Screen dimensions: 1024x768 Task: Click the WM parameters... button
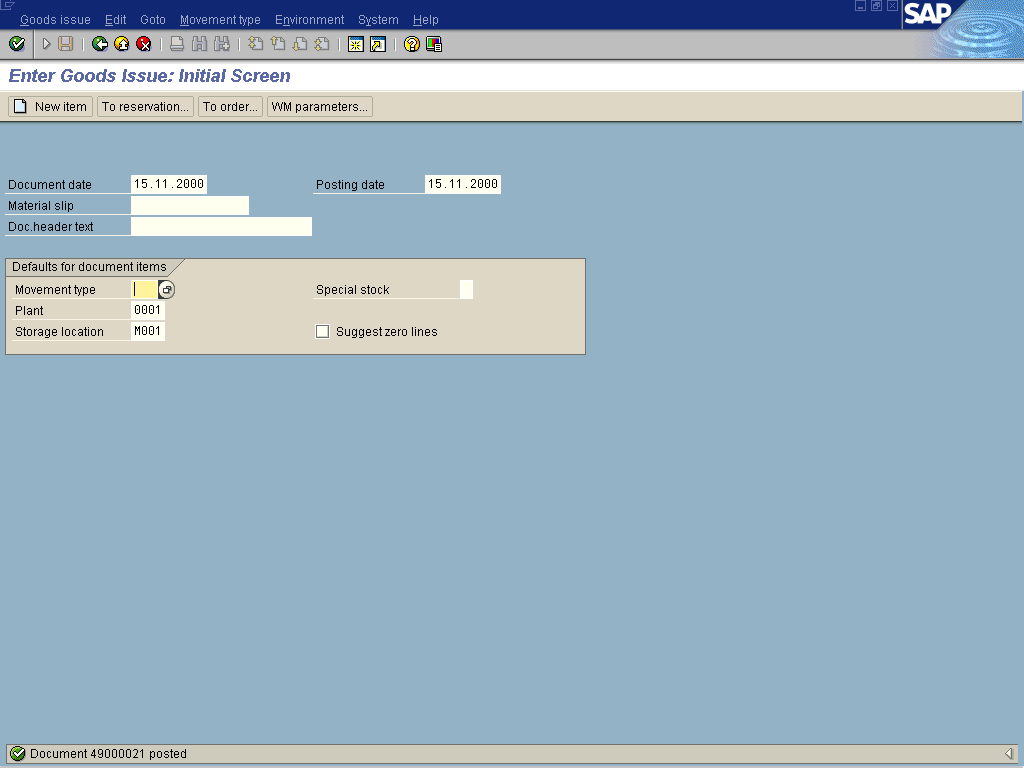320,106
